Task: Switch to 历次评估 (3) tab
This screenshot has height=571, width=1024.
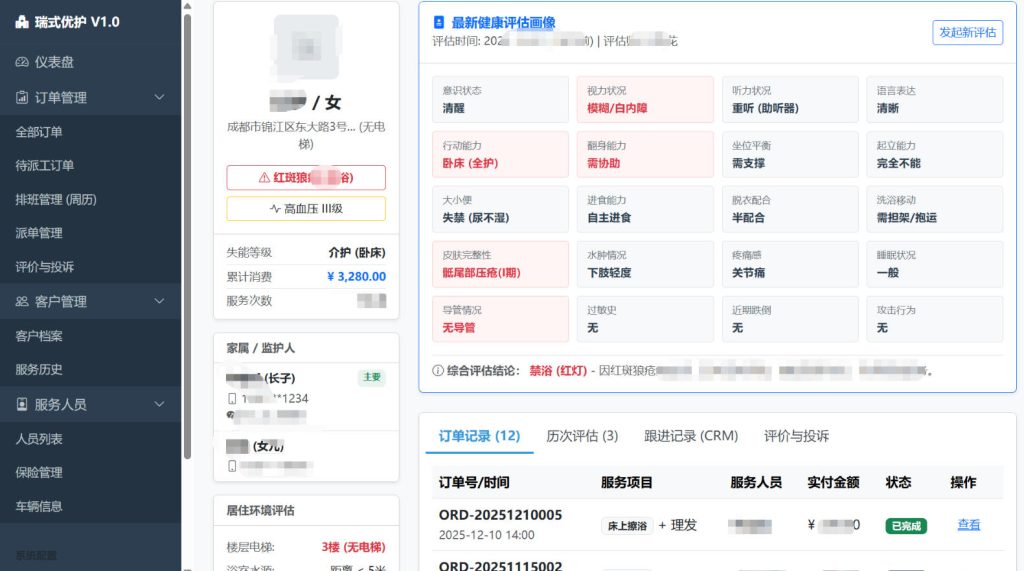Action: [582, 436]
